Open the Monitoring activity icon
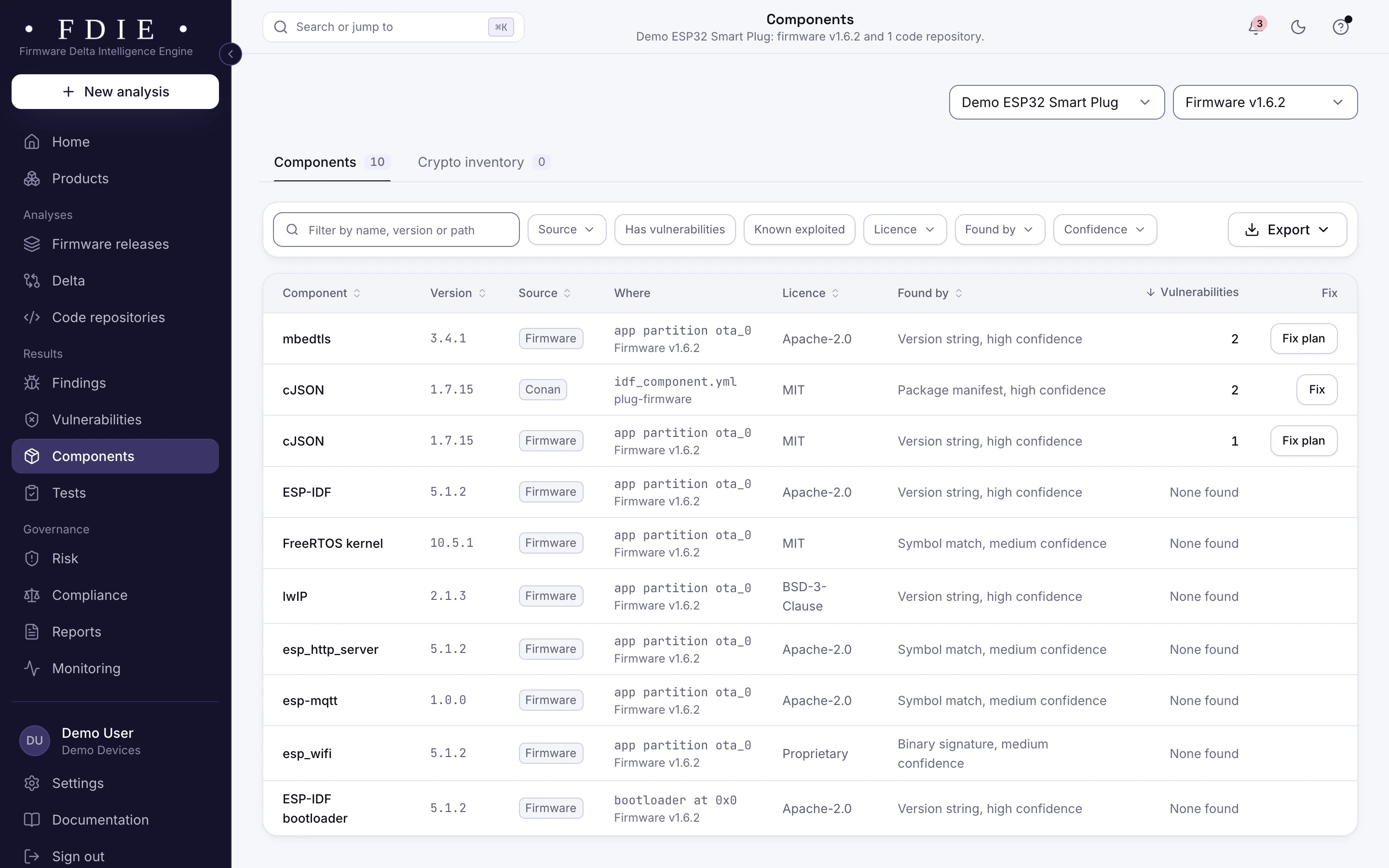 point(32,668)
